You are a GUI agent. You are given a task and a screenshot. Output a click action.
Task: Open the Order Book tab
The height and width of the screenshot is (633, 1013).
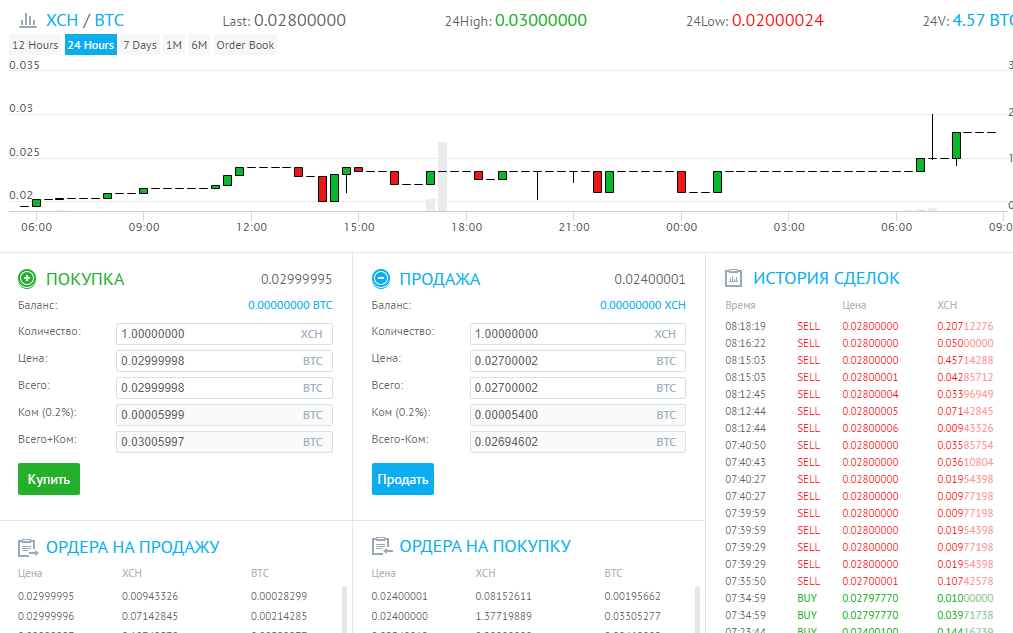(x=245, y=44)
